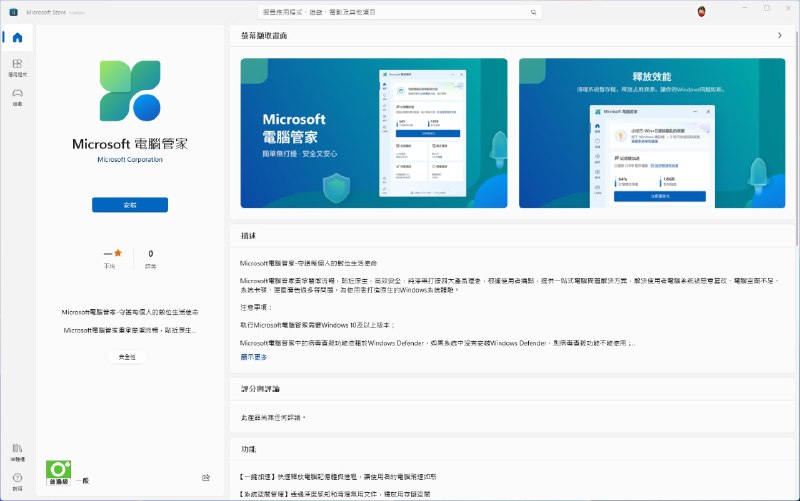The width and height of the screenshot is (800, 501).
Task: Click the 螢幕擷取畫面 section heading
Action: coord(264,36)
